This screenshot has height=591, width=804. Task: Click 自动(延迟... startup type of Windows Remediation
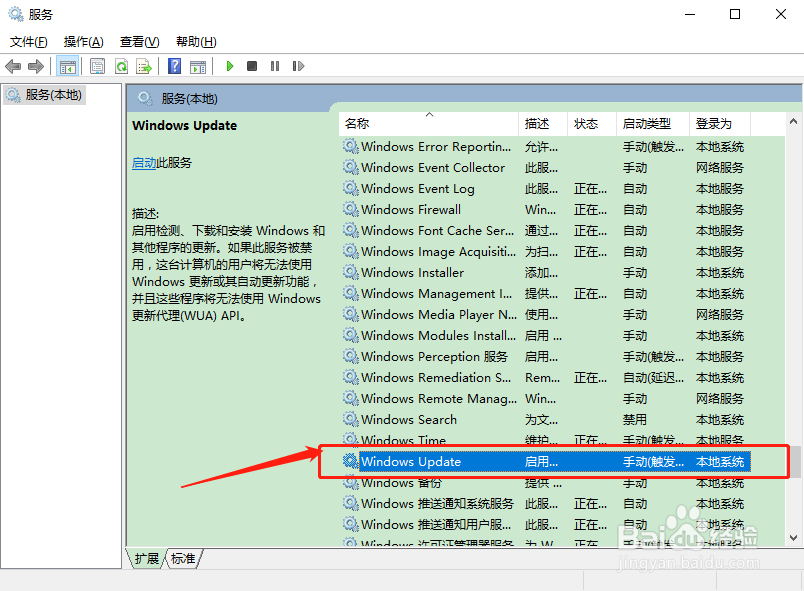click(653, 378)
